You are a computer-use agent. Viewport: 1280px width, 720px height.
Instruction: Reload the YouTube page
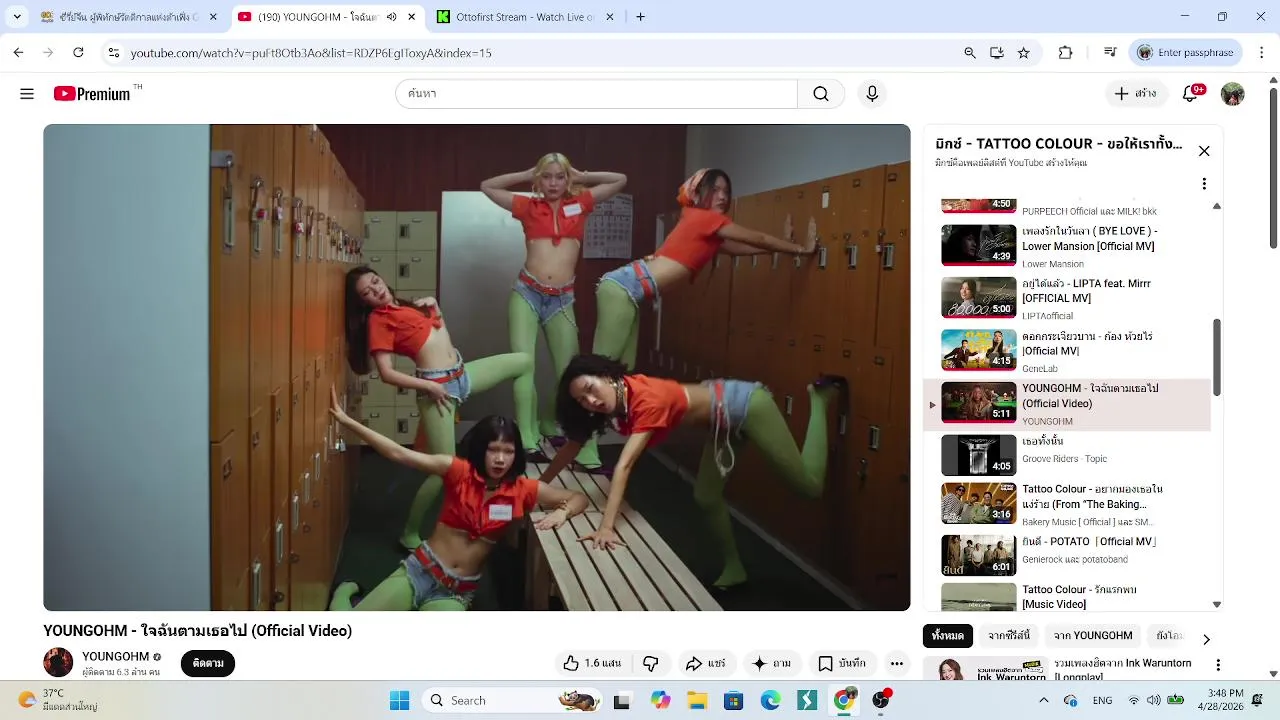(x=78, y=53)
